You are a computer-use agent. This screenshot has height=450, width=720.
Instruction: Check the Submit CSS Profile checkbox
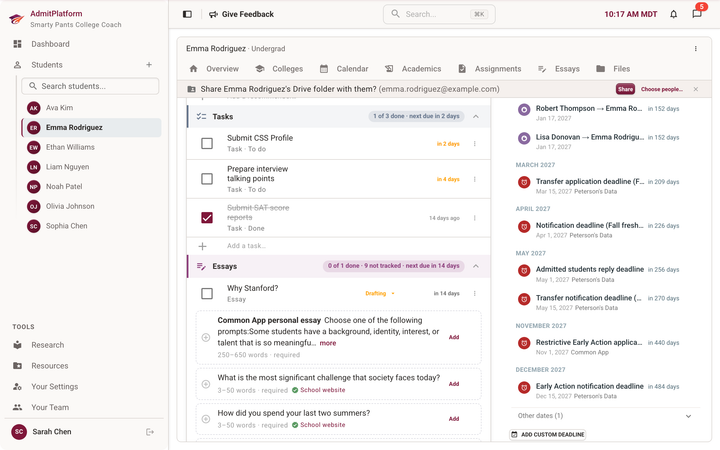tap(207, 143)
